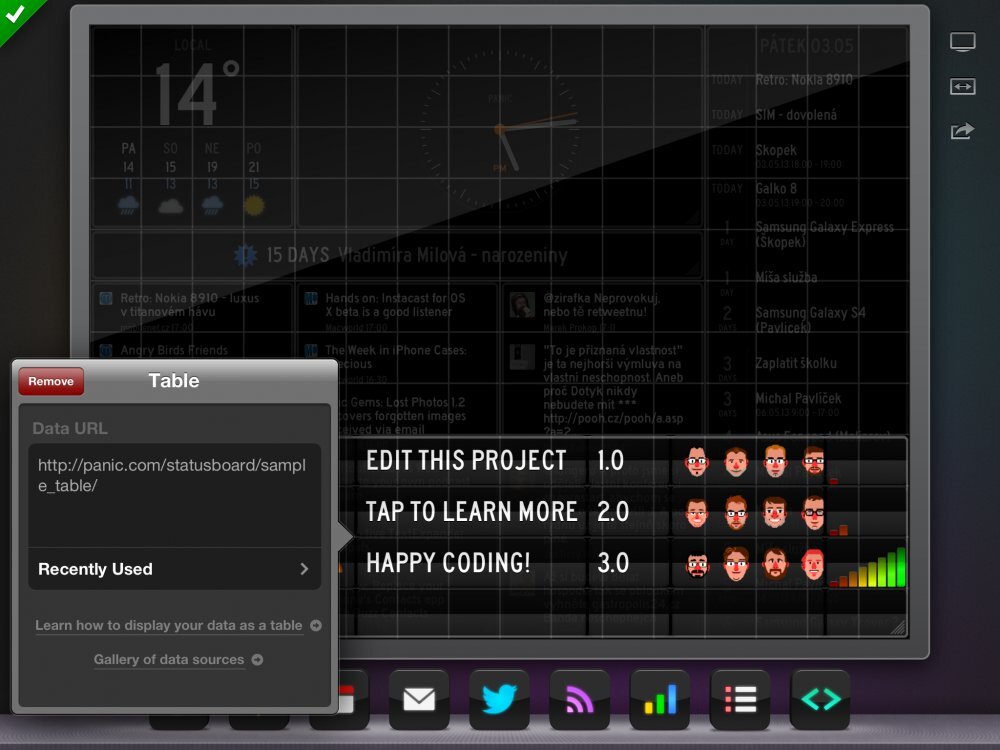Choose the Do-It-Yourself code widget
Image resolution: width=1000 pixels, height=750 pixels.
click(x=819, y=699)
